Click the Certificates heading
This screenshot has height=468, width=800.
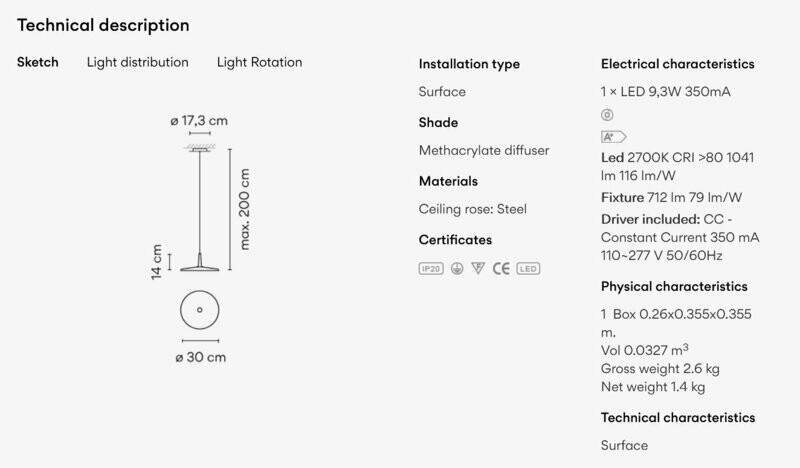tap(455, 240)
